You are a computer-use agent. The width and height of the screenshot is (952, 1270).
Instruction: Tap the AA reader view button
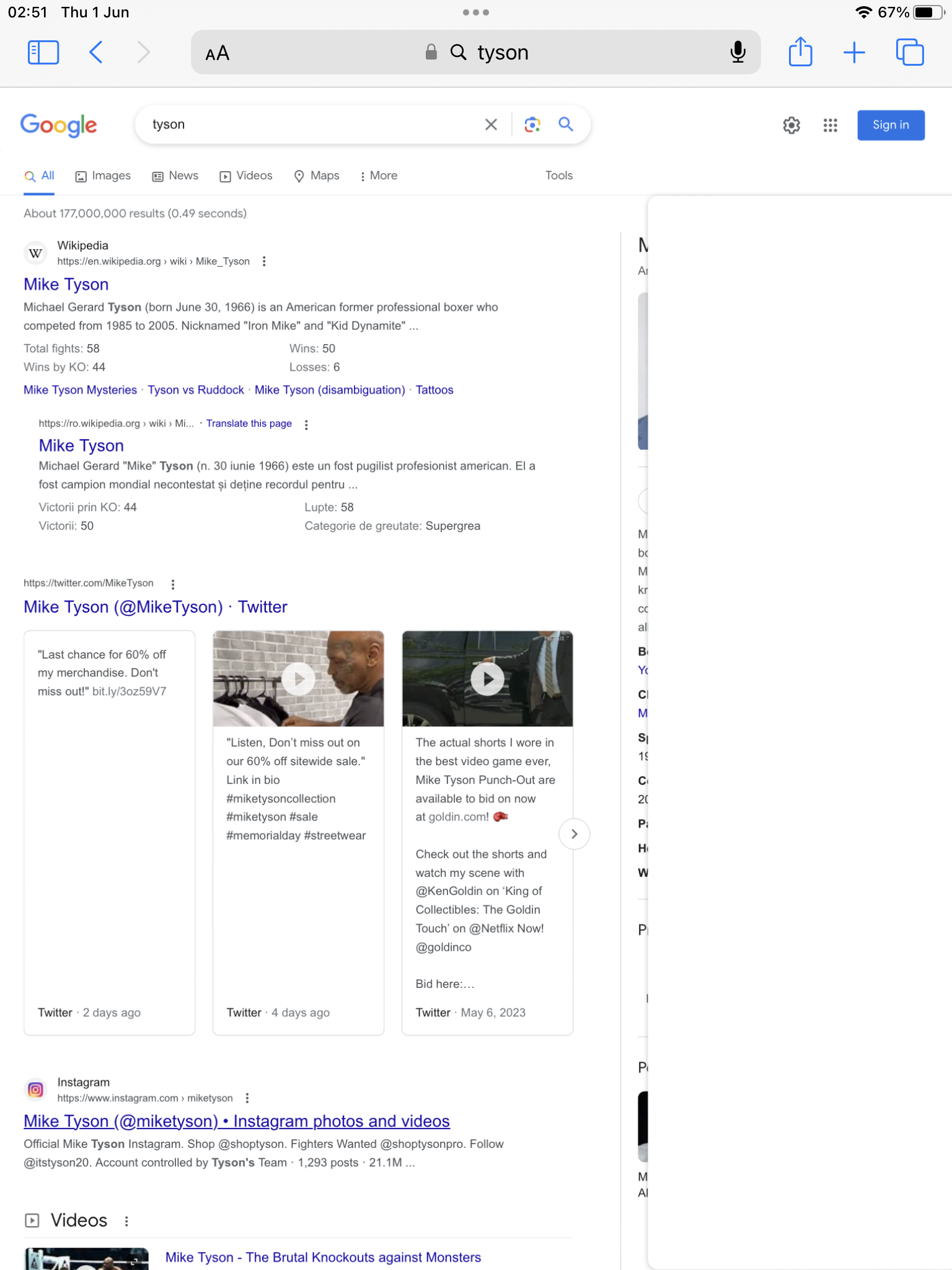point(218,53)
